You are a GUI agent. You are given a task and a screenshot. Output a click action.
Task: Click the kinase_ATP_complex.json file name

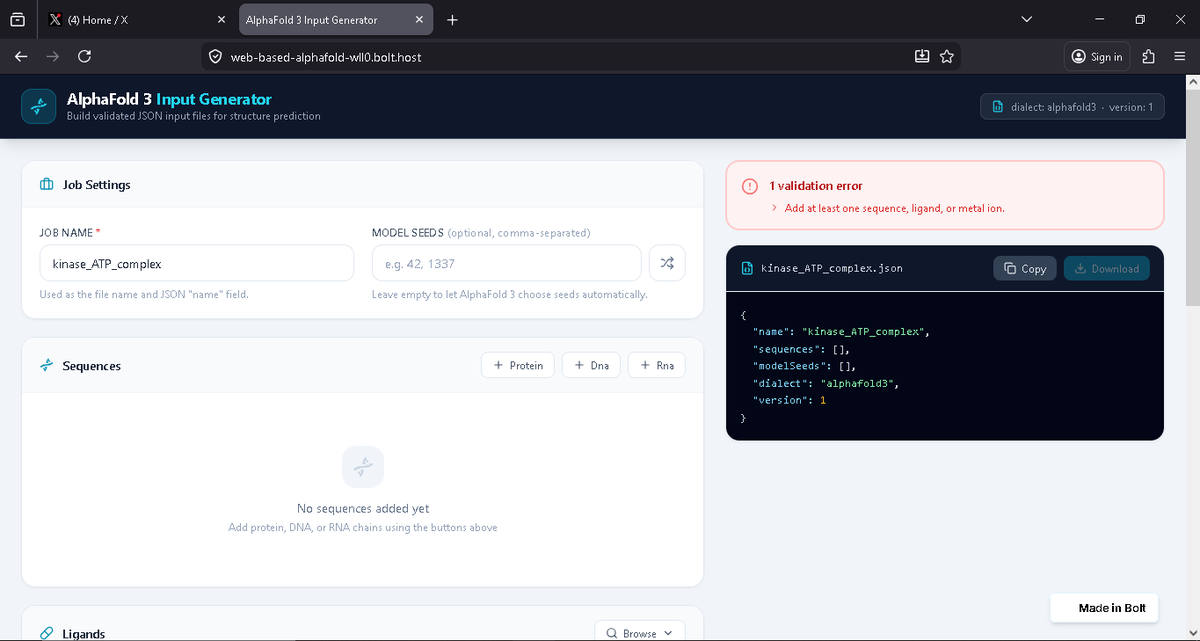point(832,268)
